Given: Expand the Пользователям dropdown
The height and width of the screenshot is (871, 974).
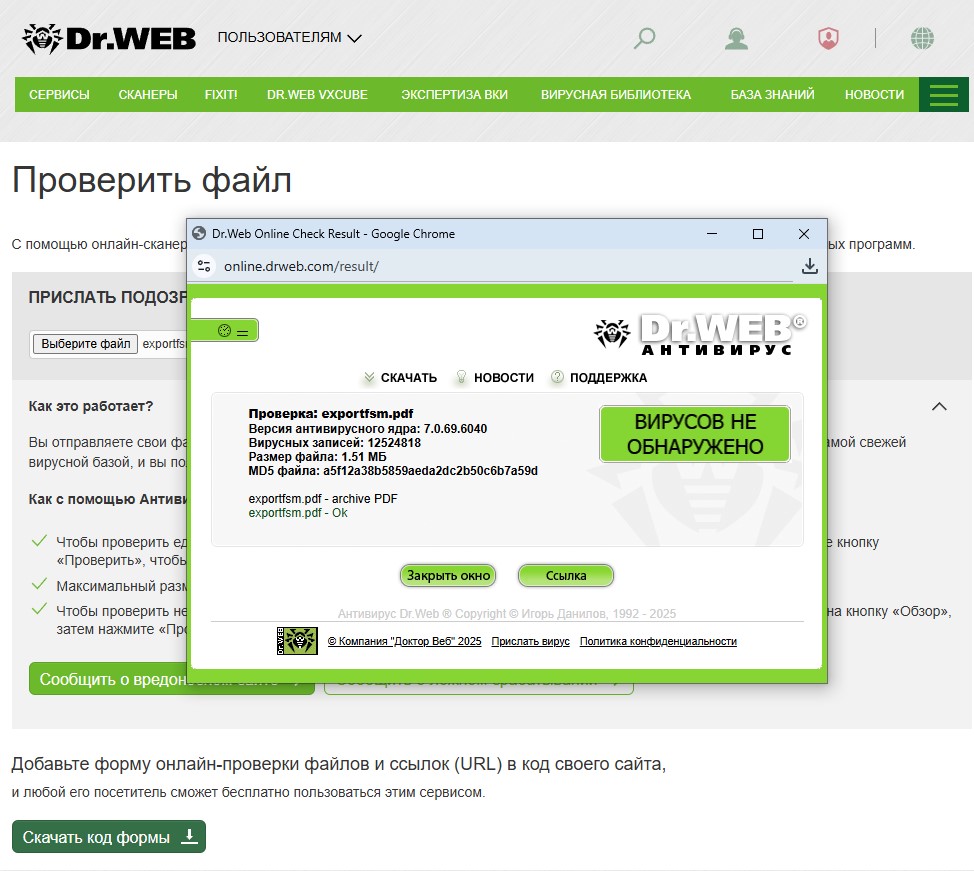Looking at the screenshot, I should (x=289, y=37).
